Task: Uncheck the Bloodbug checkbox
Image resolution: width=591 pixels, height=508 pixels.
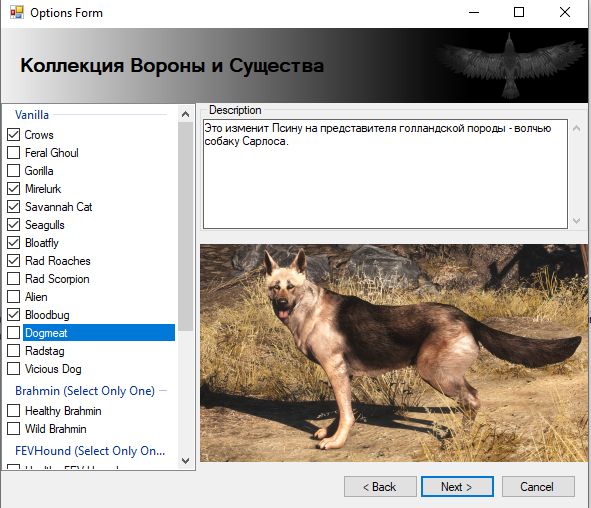Action: [x=14, y=315]
